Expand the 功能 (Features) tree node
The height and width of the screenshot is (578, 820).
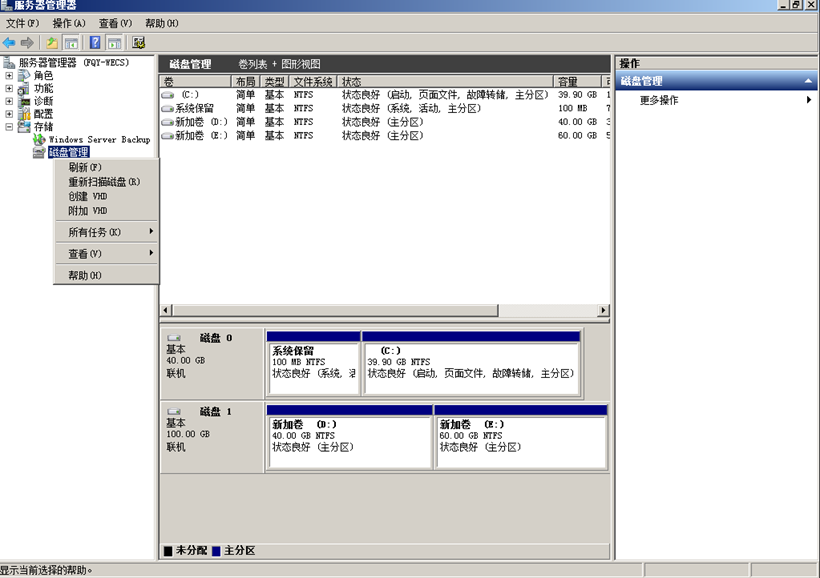point(10,88)
